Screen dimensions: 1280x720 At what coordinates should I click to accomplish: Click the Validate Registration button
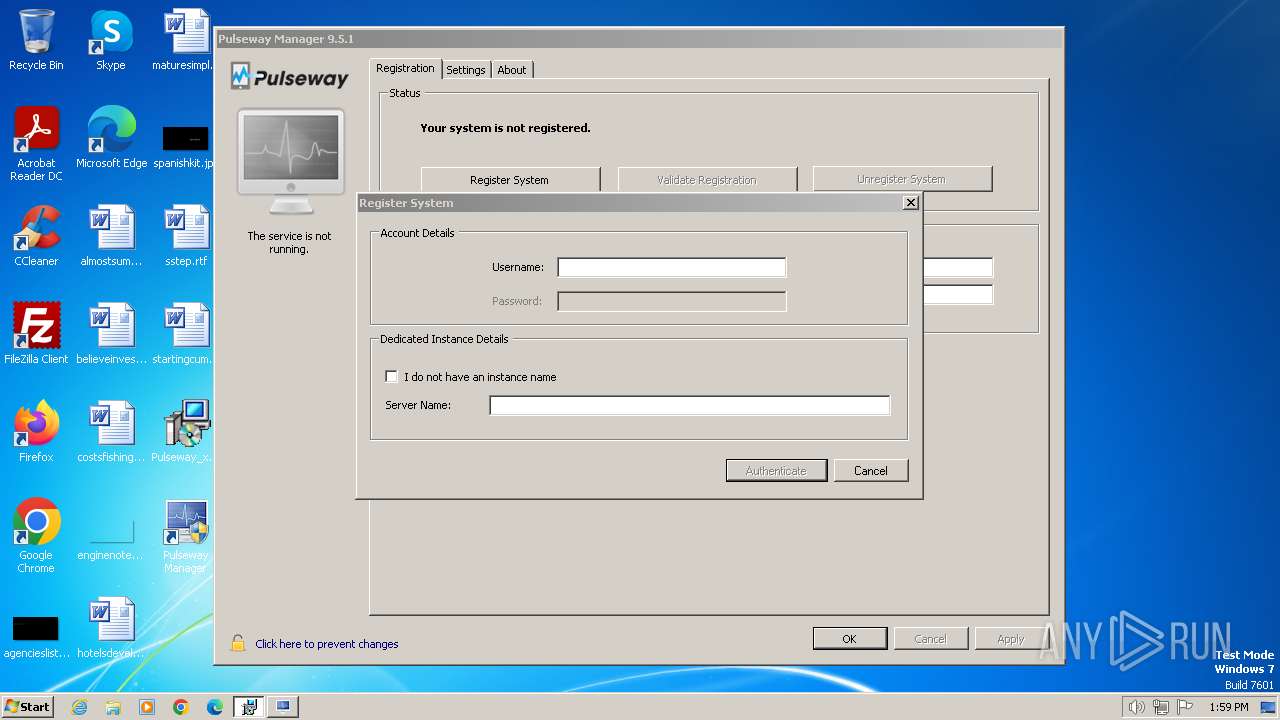[707, 180]
